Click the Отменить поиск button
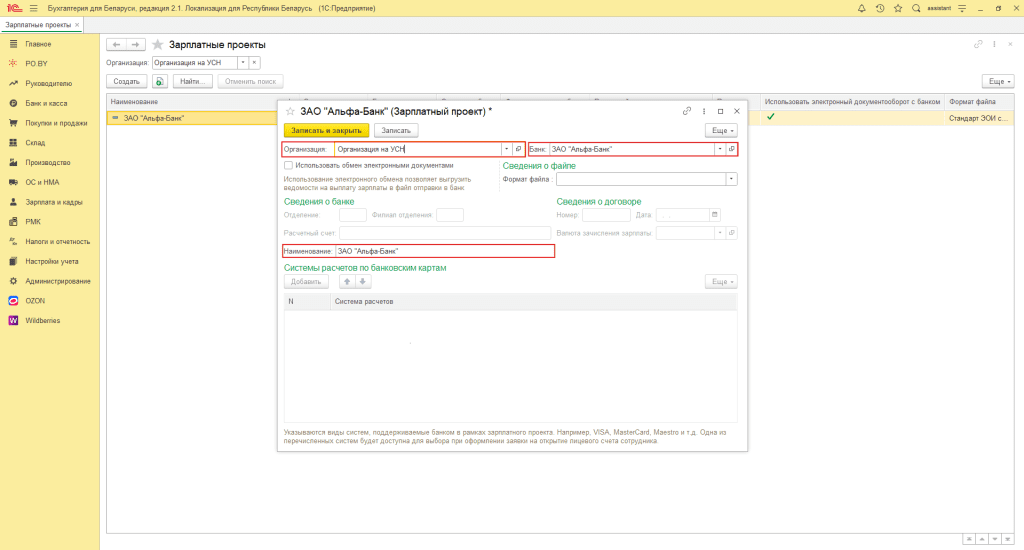Screen dimensions: 1024x550 click(x=250, y=82)
